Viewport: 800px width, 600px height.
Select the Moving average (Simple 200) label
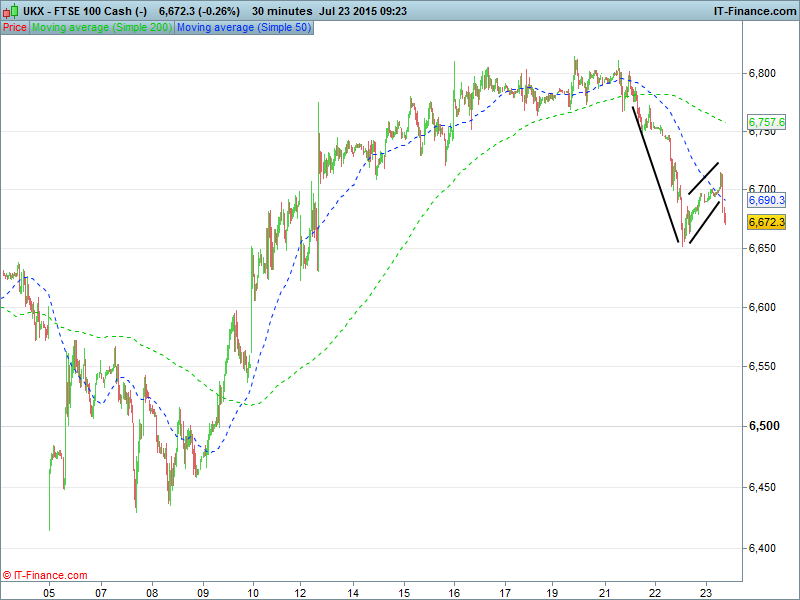pyautogui.click(x=102, y=28)
